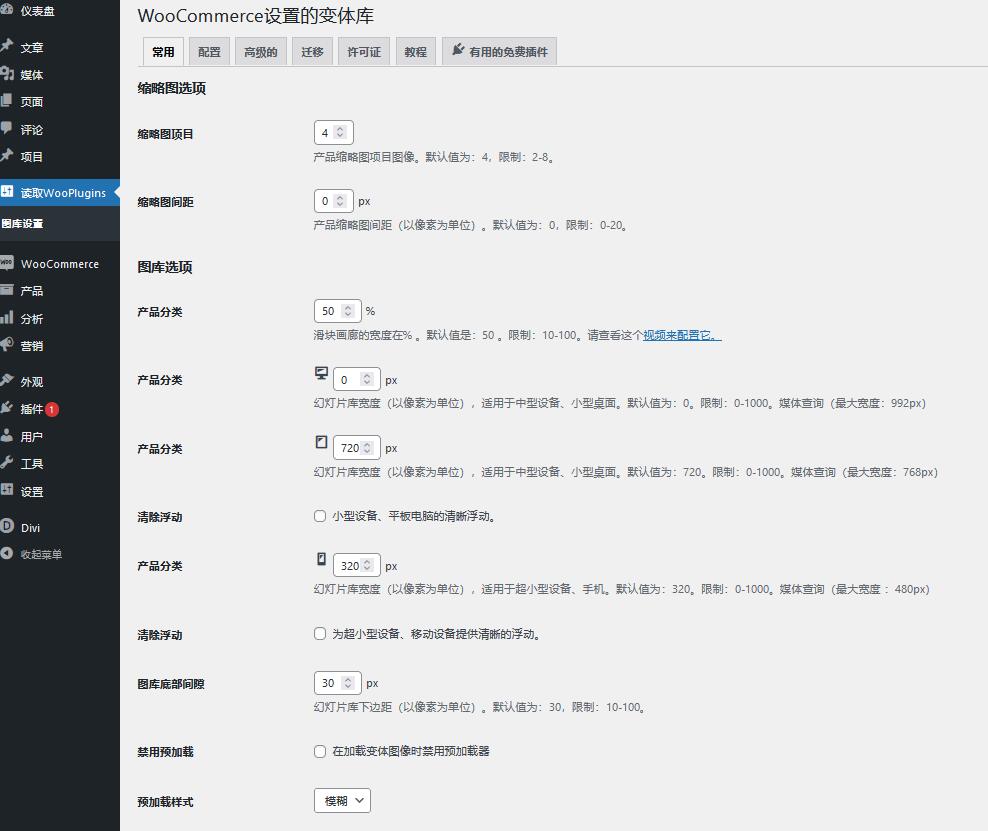The width and height of the screenshot is (988, 831).
Task: Switch to the 教程 tab
Action: pos(416,52)
